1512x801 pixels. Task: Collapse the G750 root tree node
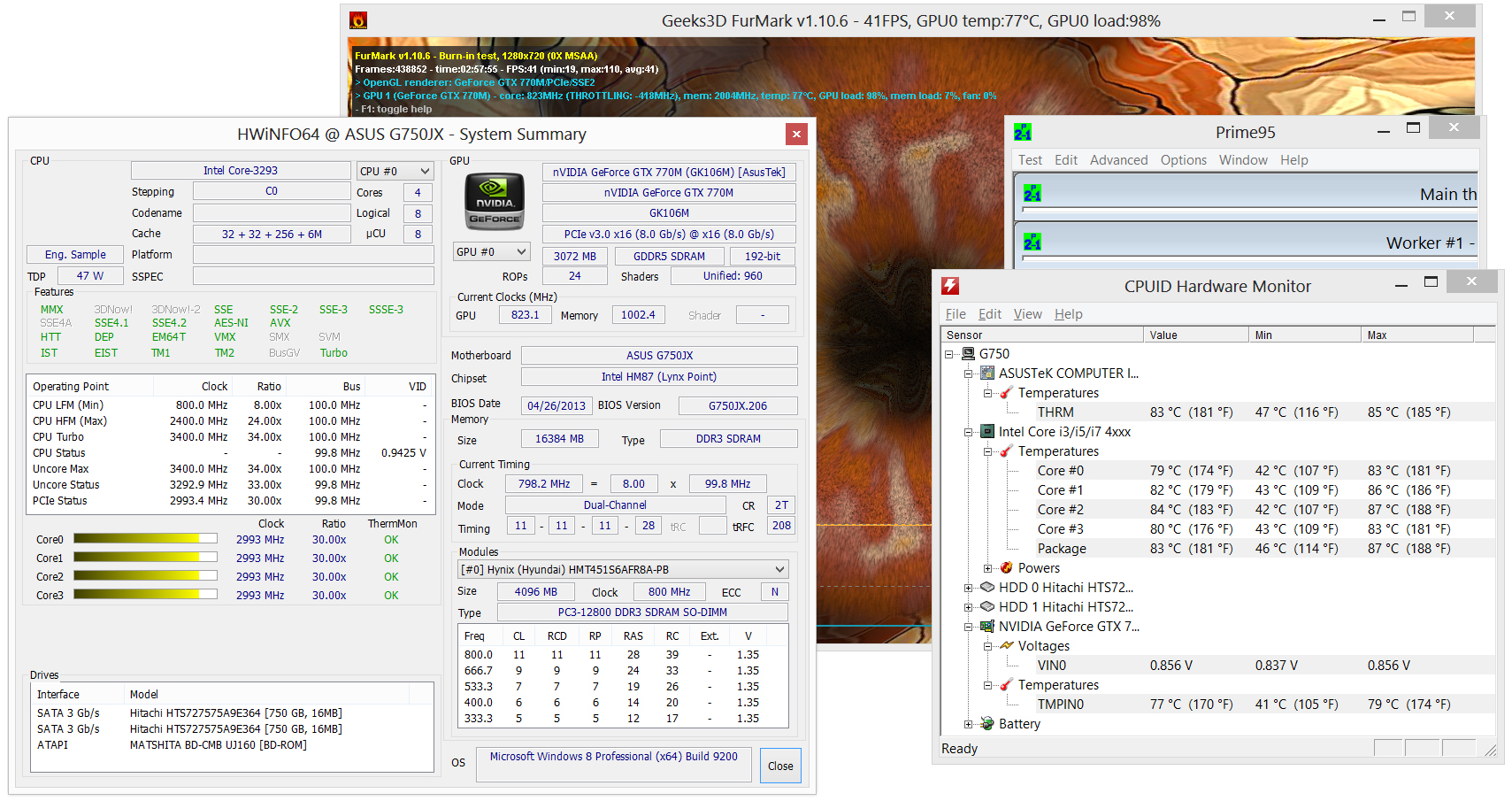[949, 354]
